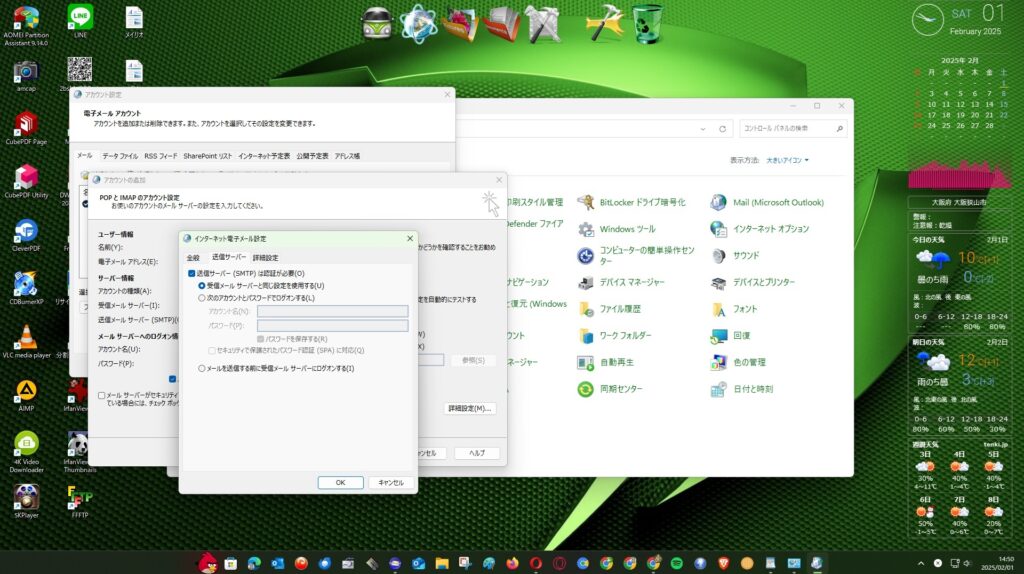
Task: Open BitLocker drive encryption in Control Panel
Action: point(641,202)
